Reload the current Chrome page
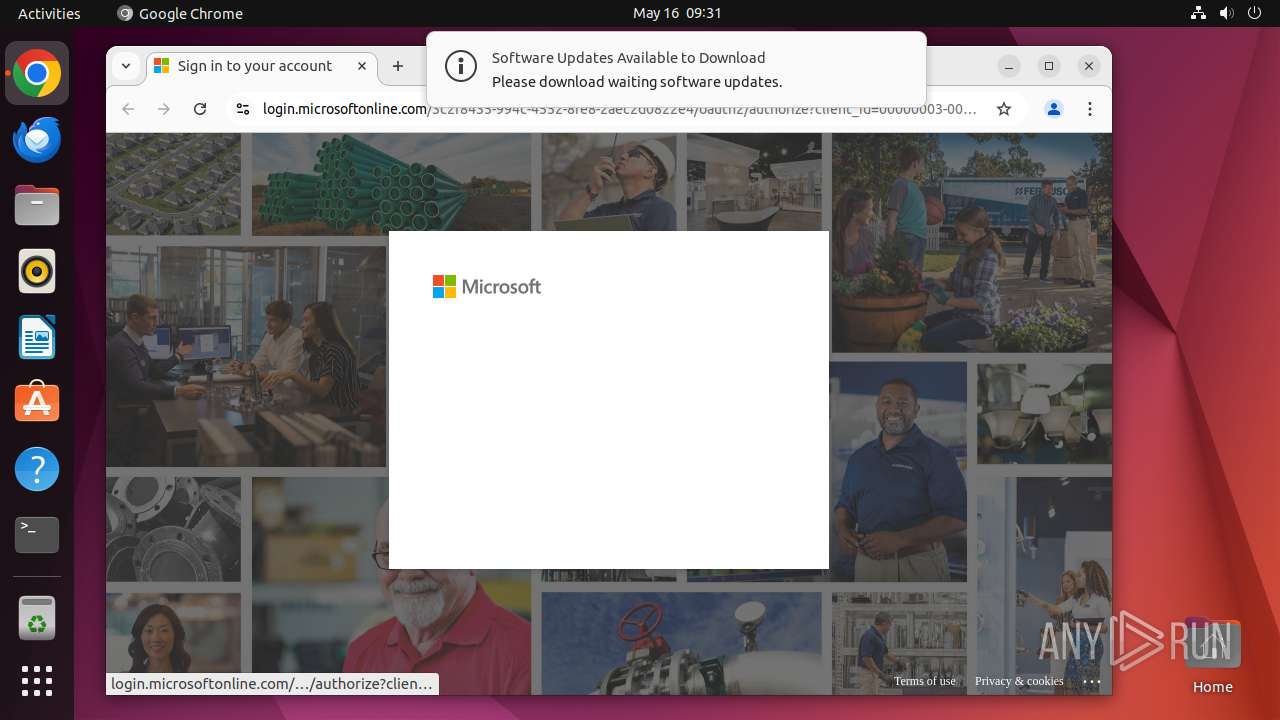This screenshot has width=1280, height=720. 200,109
